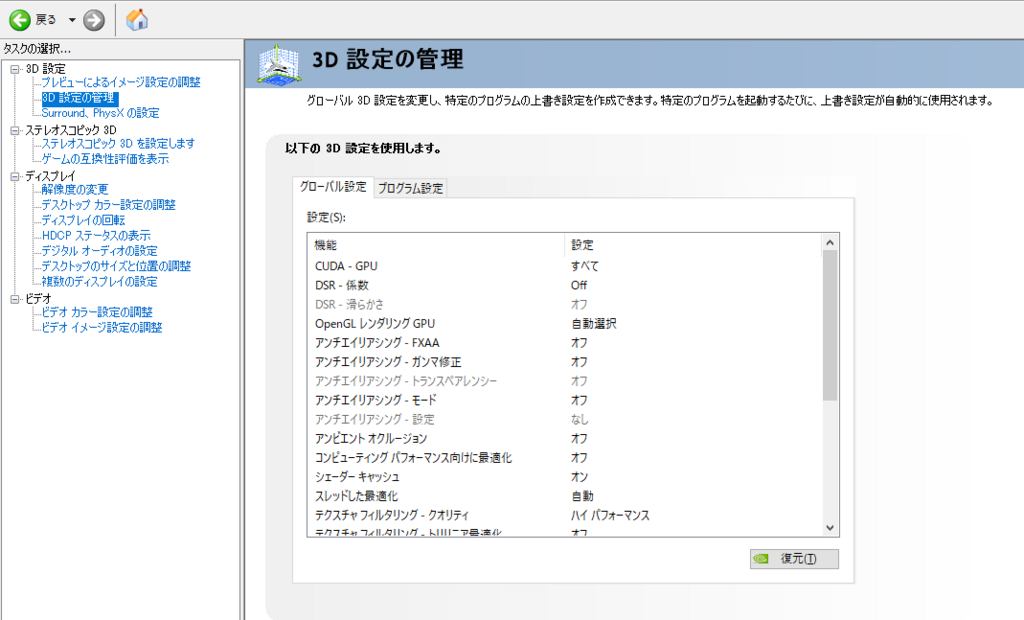Click the settings list scrollbar thumb

pos(830,325)
